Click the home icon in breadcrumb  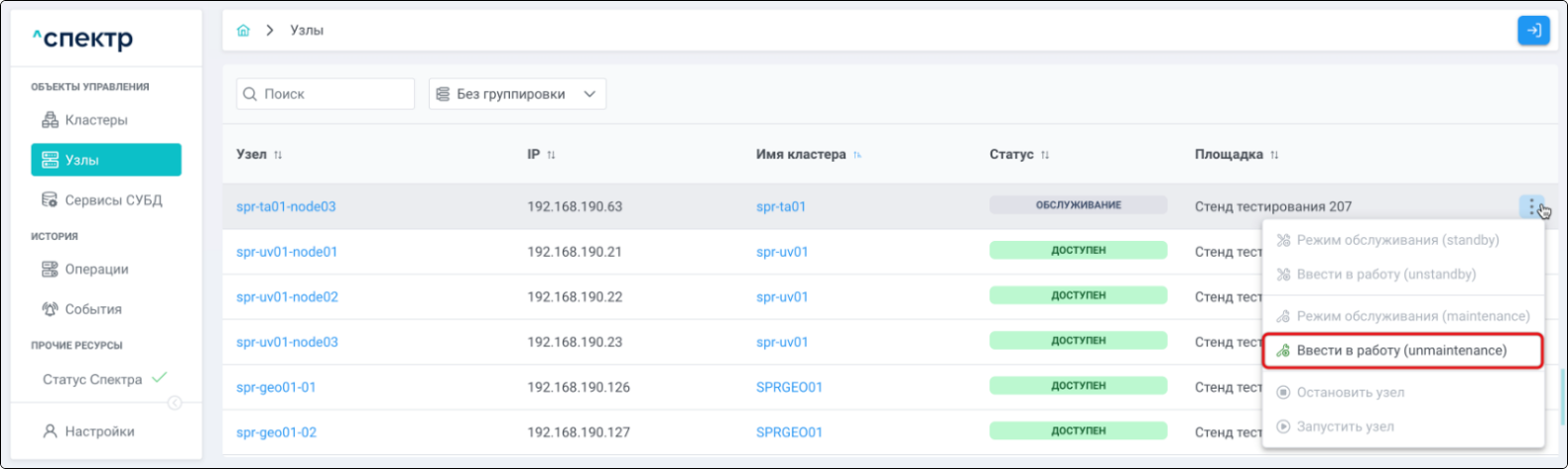click(243, 31)
